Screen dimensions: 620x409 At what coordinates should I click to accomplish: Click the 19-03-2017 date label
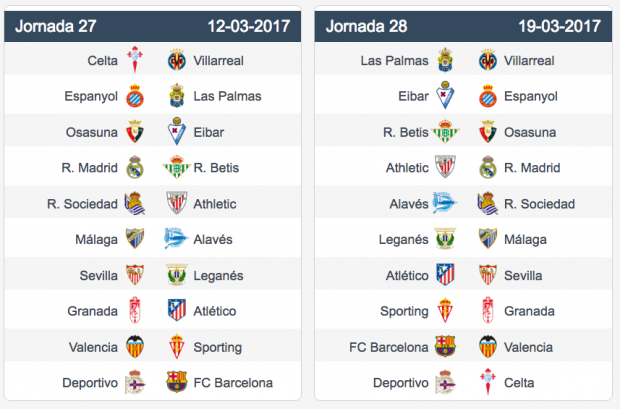560,26
